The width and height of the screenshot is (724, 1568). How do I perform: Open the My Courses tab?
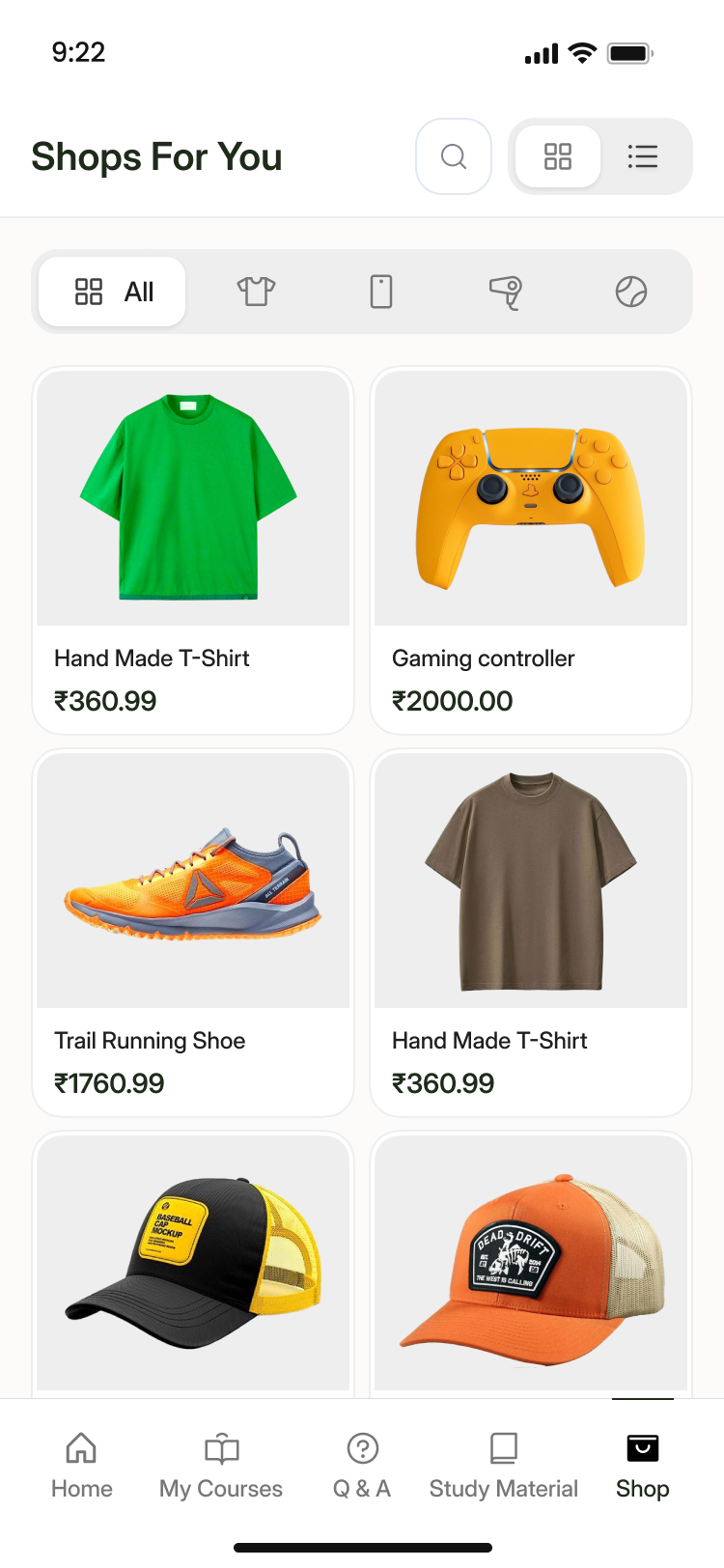point(221,1465)
